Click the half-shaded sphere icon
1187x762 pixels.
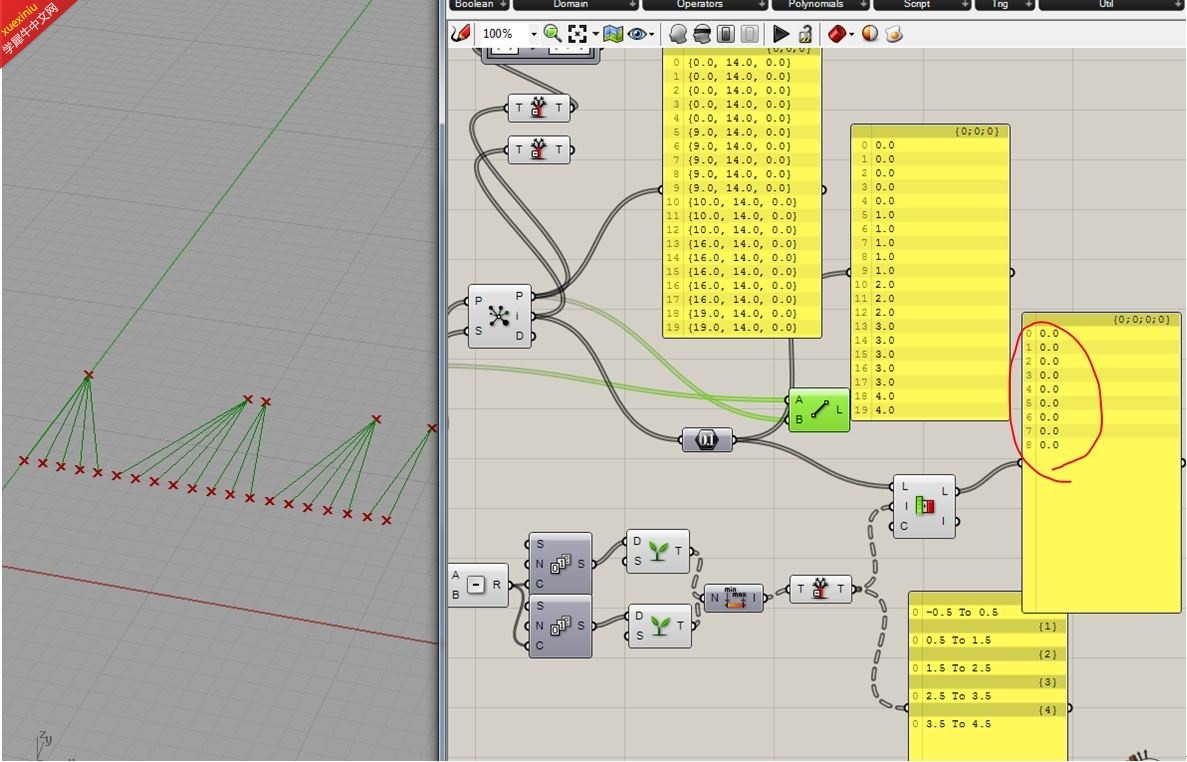click(870, 34)
